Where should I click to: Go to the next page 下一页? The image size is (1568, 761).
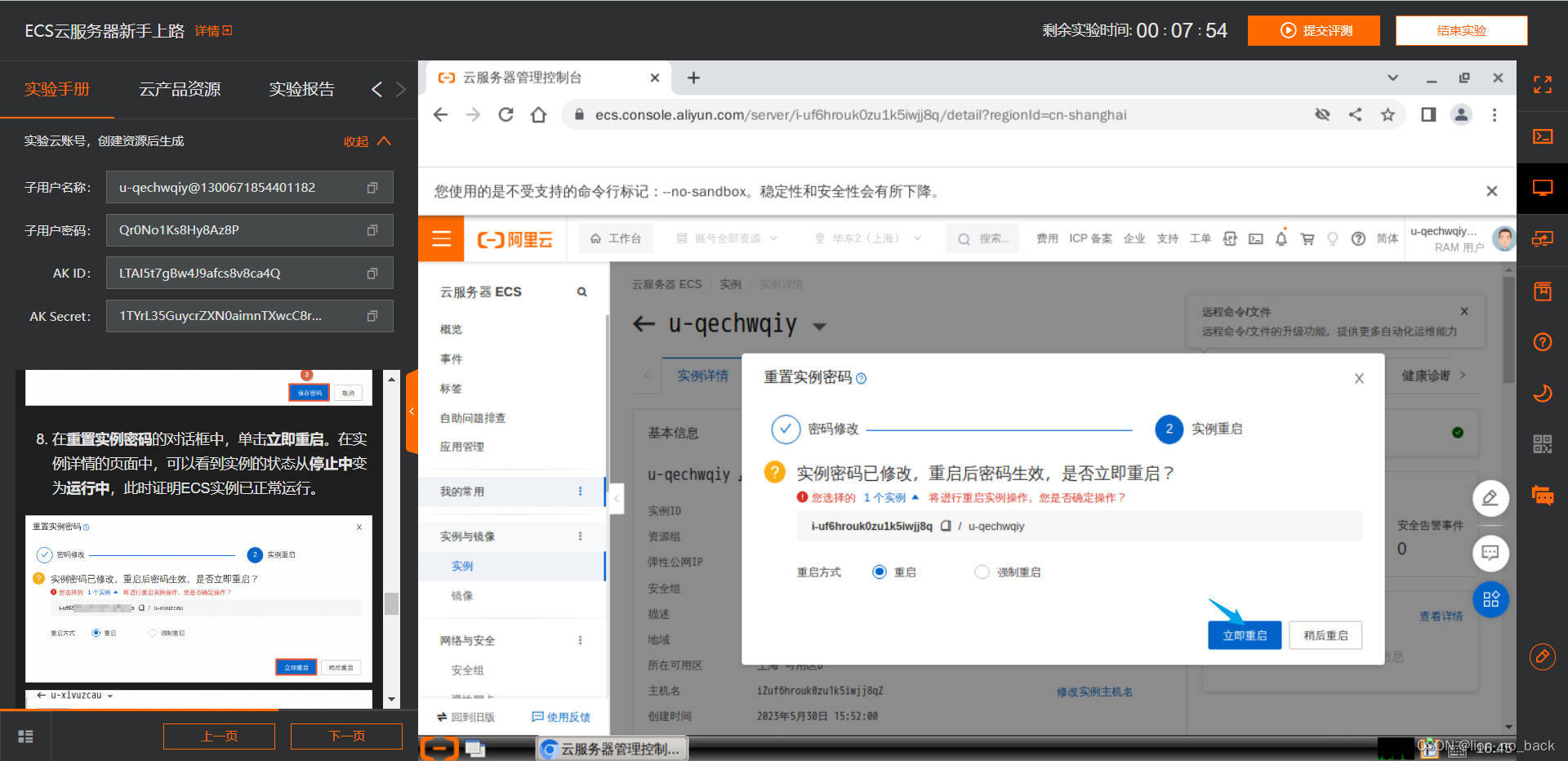click(346, 737)
